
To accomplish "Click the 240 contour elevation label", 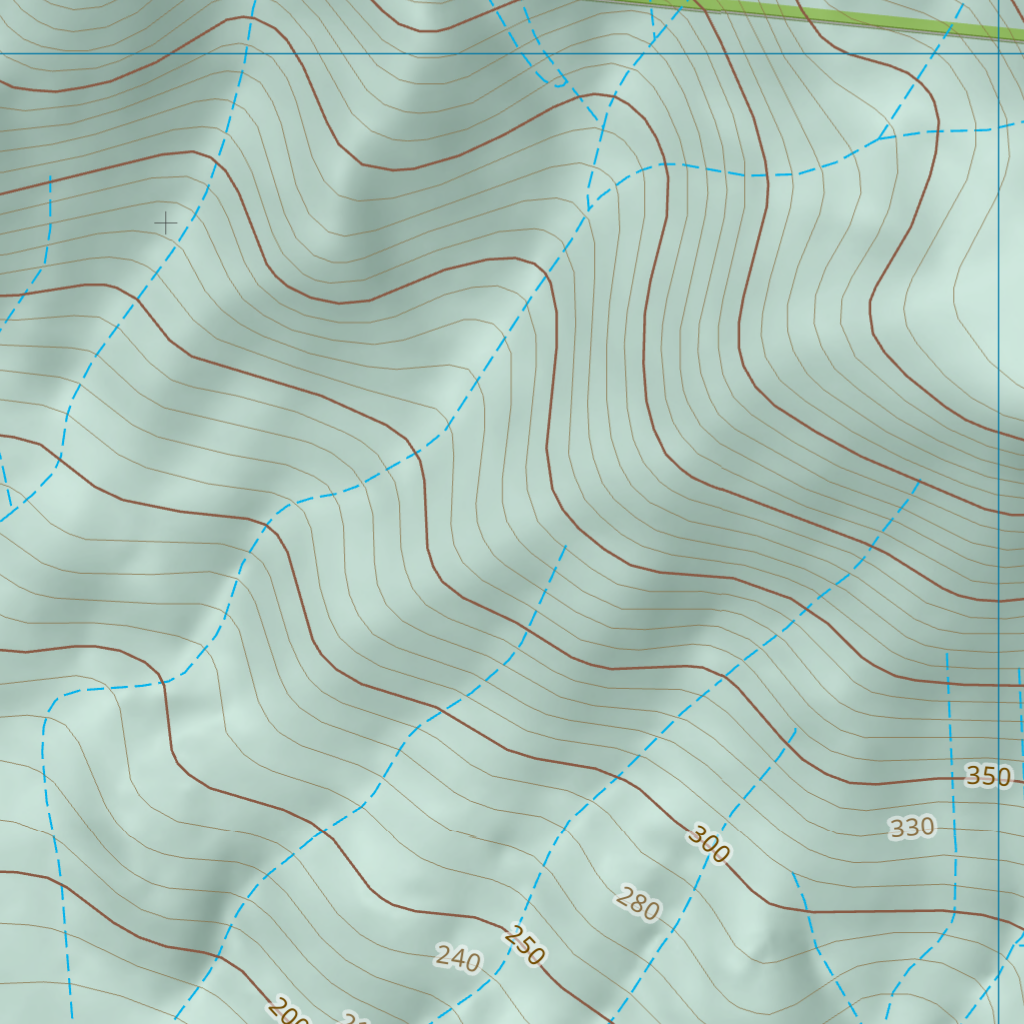I will point(458,958).
